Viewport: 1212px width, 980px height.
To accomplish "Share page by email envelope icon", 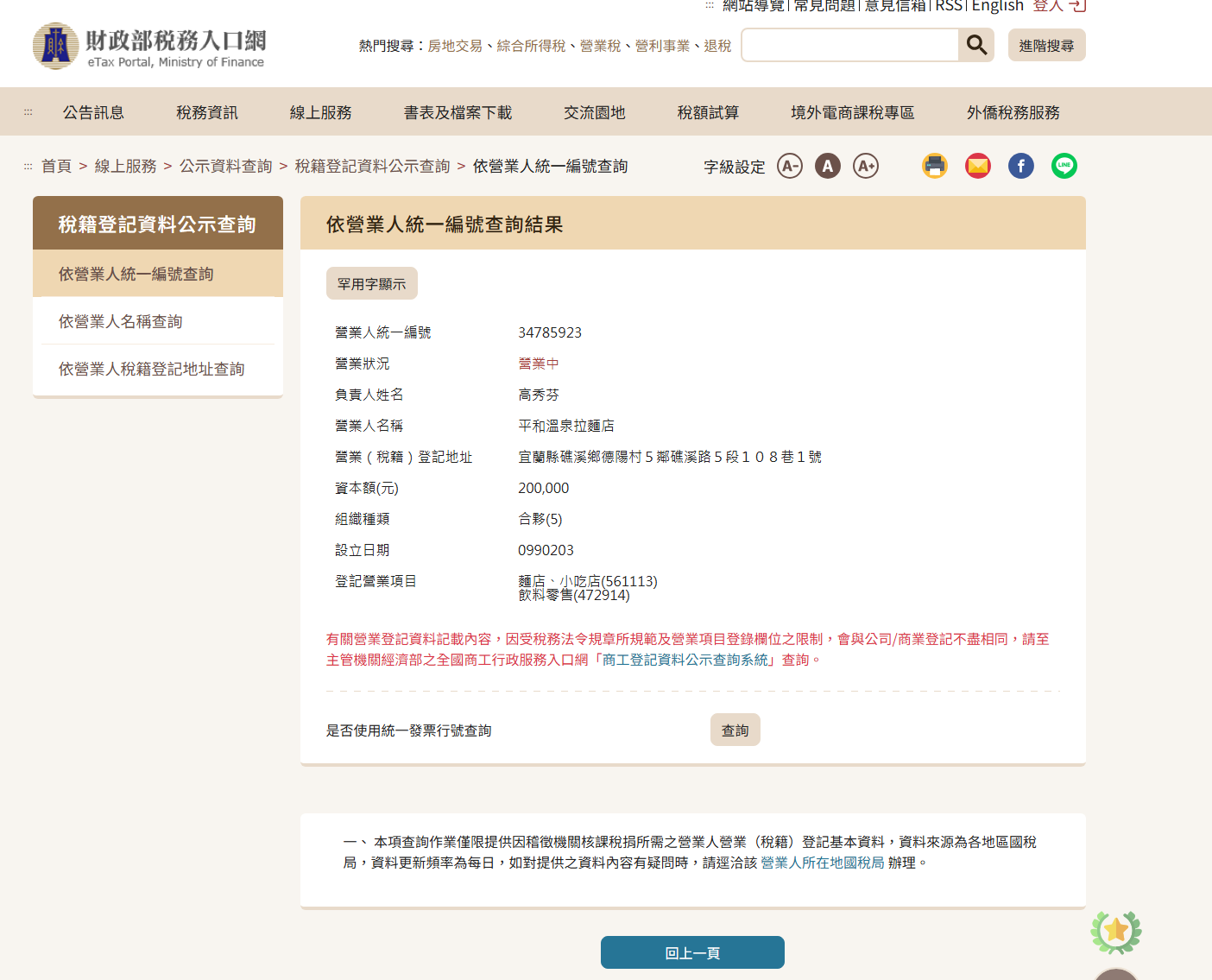I will pos(978,166).
